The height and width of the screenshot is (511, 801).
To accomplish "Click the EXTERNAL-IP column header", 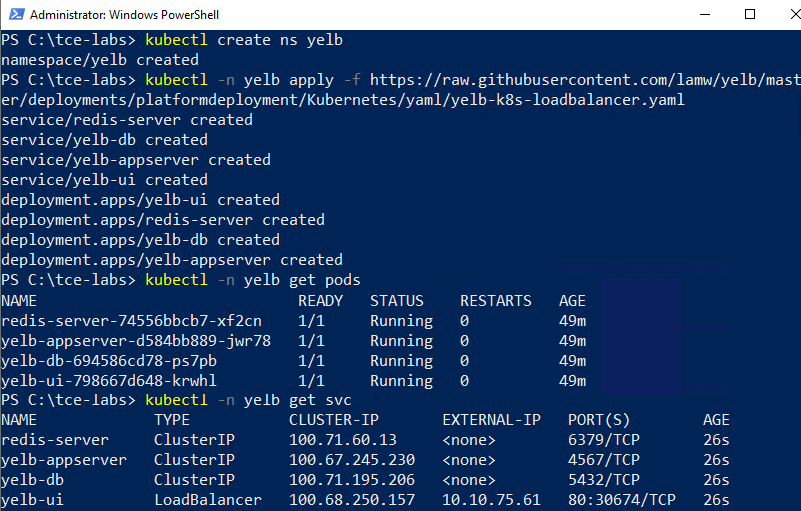I will point(491,420).
